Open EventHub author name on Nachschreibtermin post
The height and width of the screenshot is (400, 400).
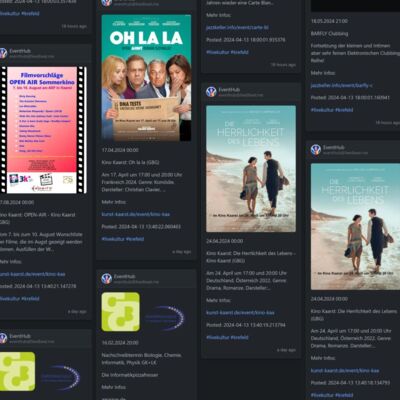[x=124, y=276]
